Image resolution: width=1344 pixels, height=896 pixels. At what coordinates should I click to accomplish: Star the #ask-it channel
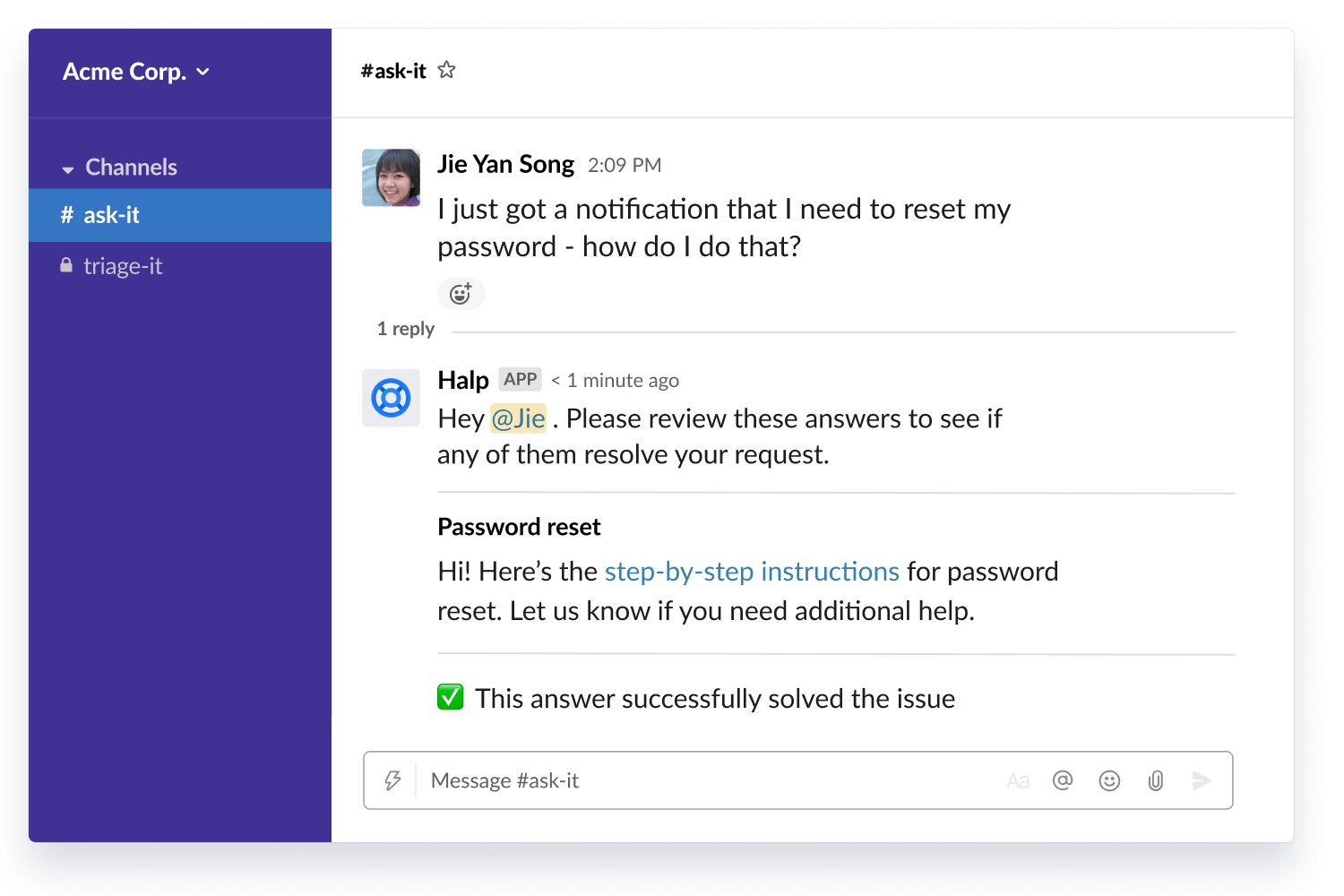446,70
